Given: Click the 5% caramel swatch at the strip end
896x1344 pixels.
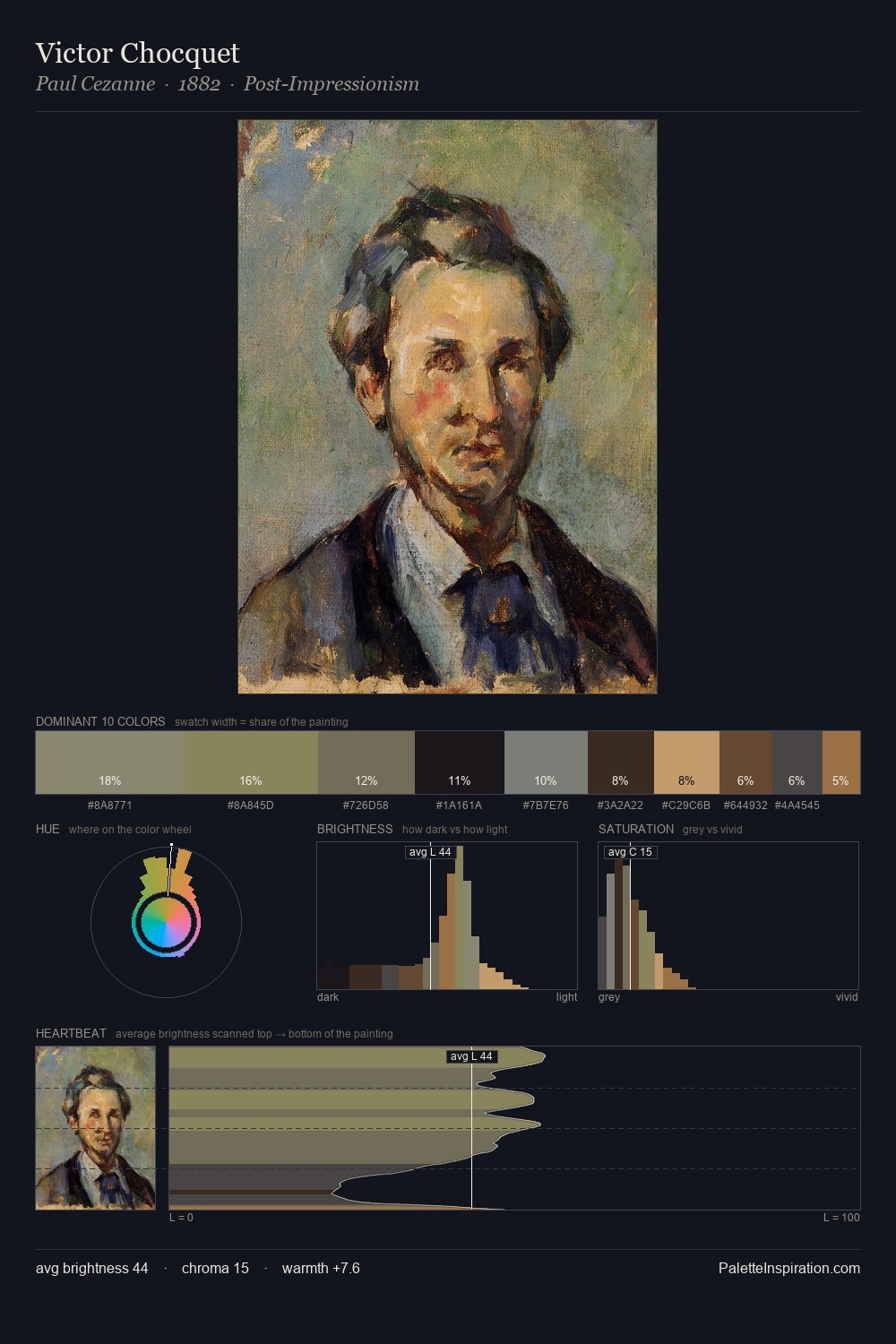Looking at the screenshot, I should tap(840, 762).
